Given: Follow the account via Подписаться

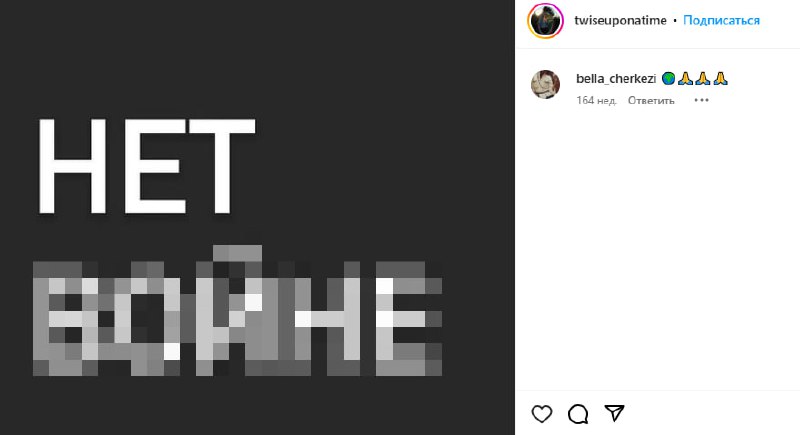Looking at the screenshot, I should pos(722,20).
